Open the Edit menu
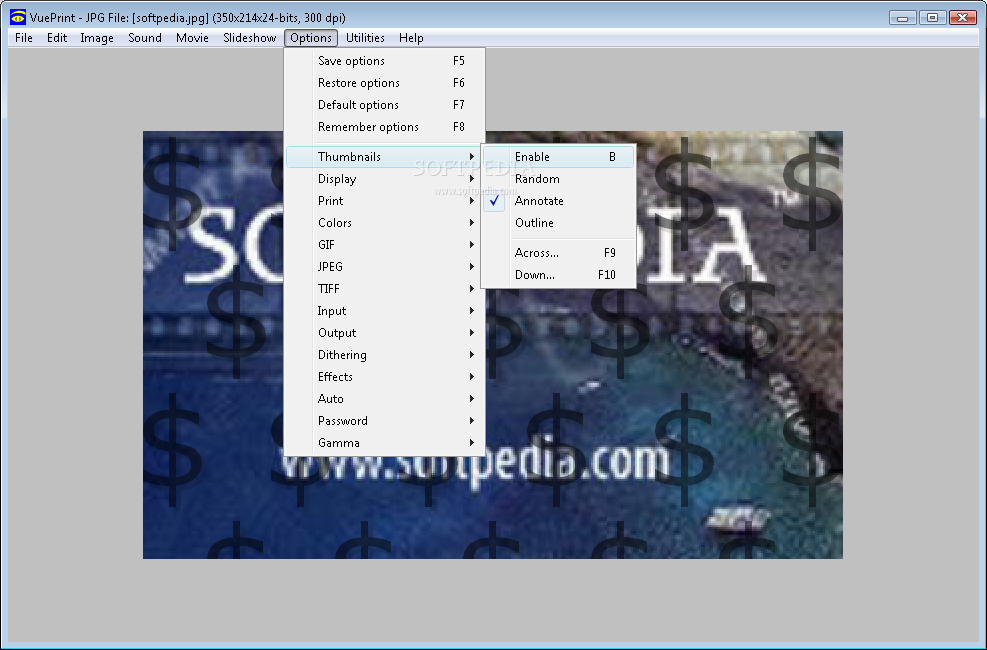987x650 pixels. (x=57, y=38)
